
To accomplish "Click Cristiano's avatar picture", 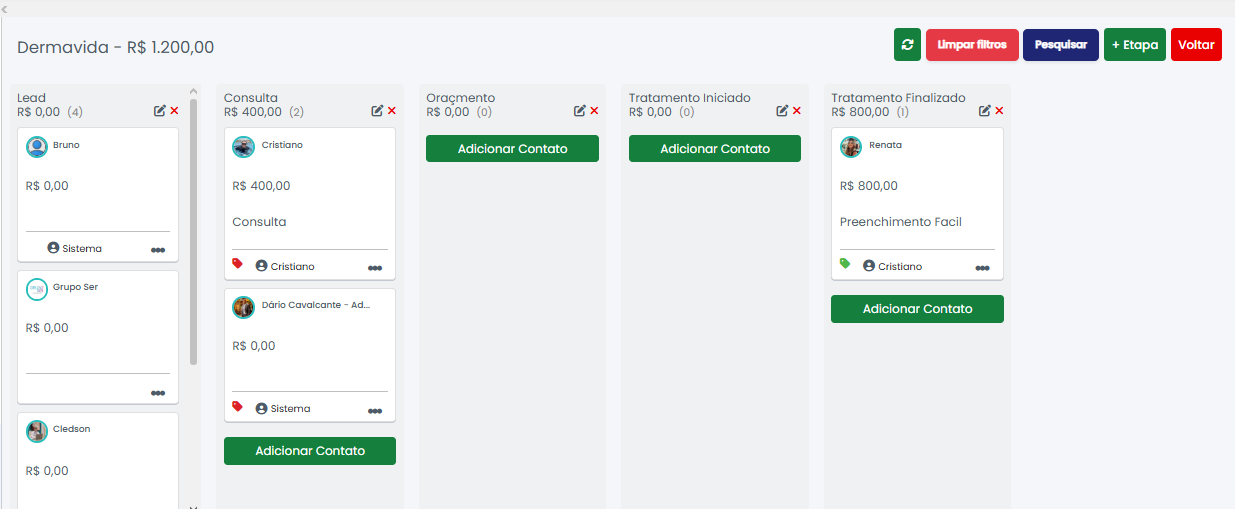I will pos(243,147).
